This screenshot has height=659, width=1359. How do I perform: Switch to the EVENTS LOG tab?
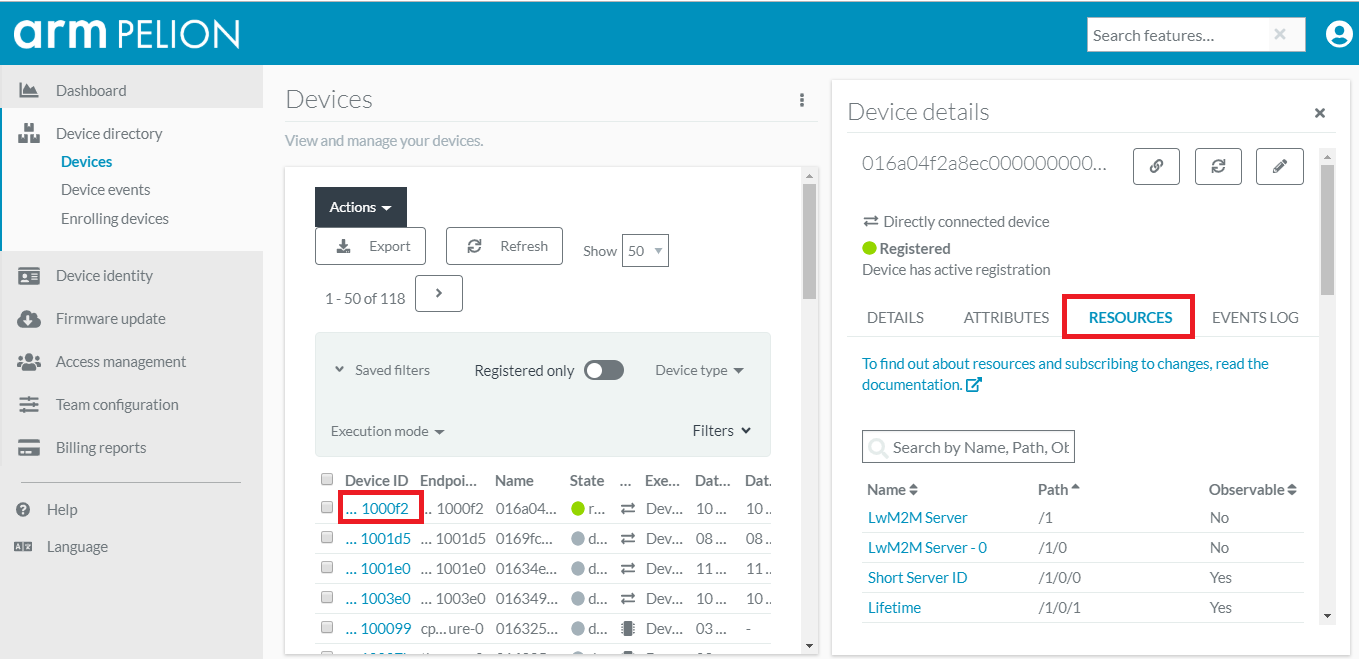1254,318
